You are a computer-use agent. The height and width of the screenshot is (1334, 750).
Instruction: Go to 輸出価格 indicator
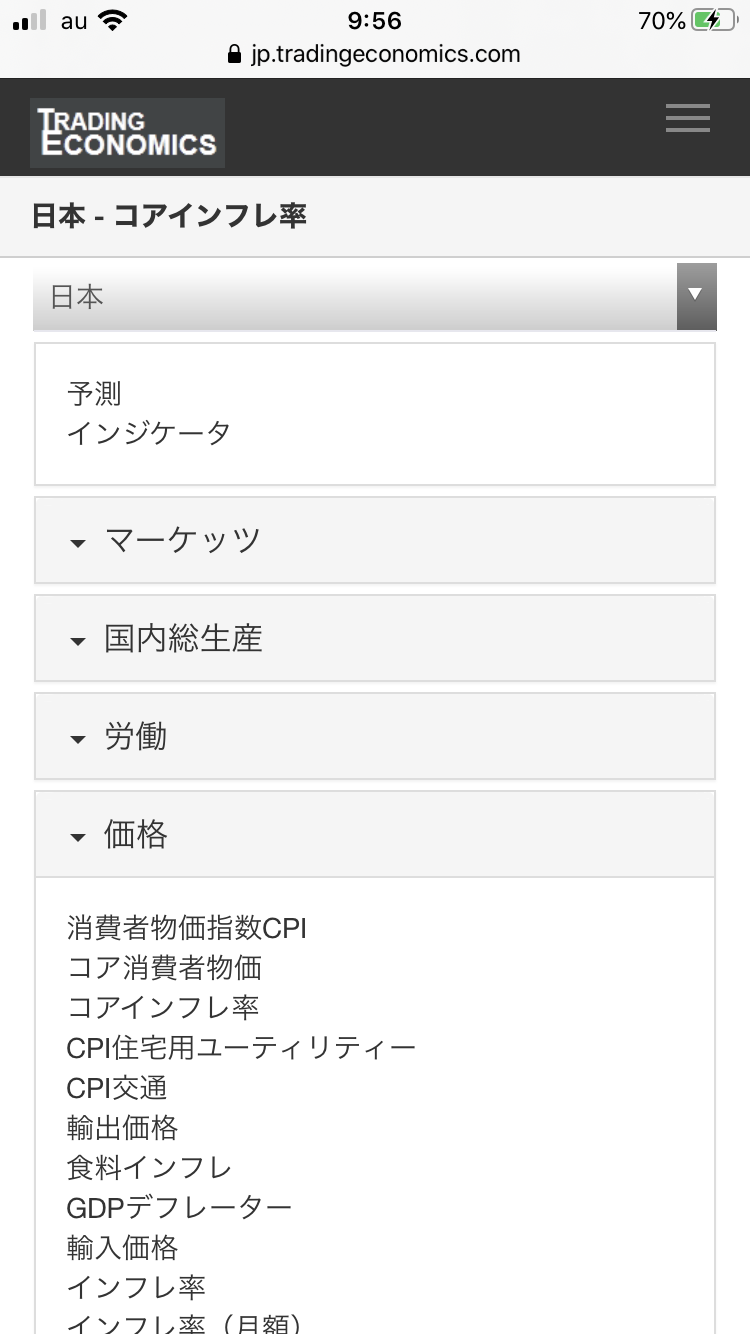122,1128
